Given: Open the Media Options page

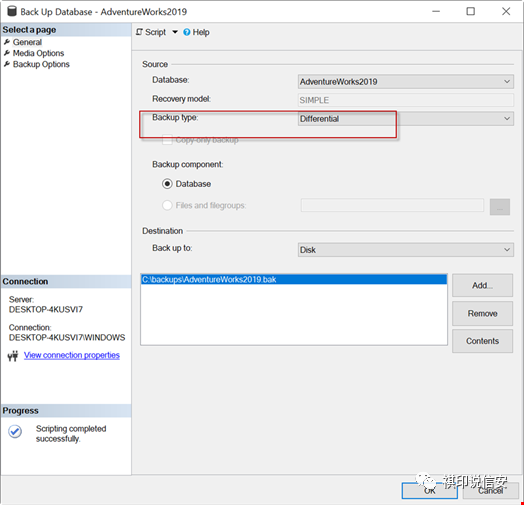Looking at the screenshot, I should pos(38,53).
